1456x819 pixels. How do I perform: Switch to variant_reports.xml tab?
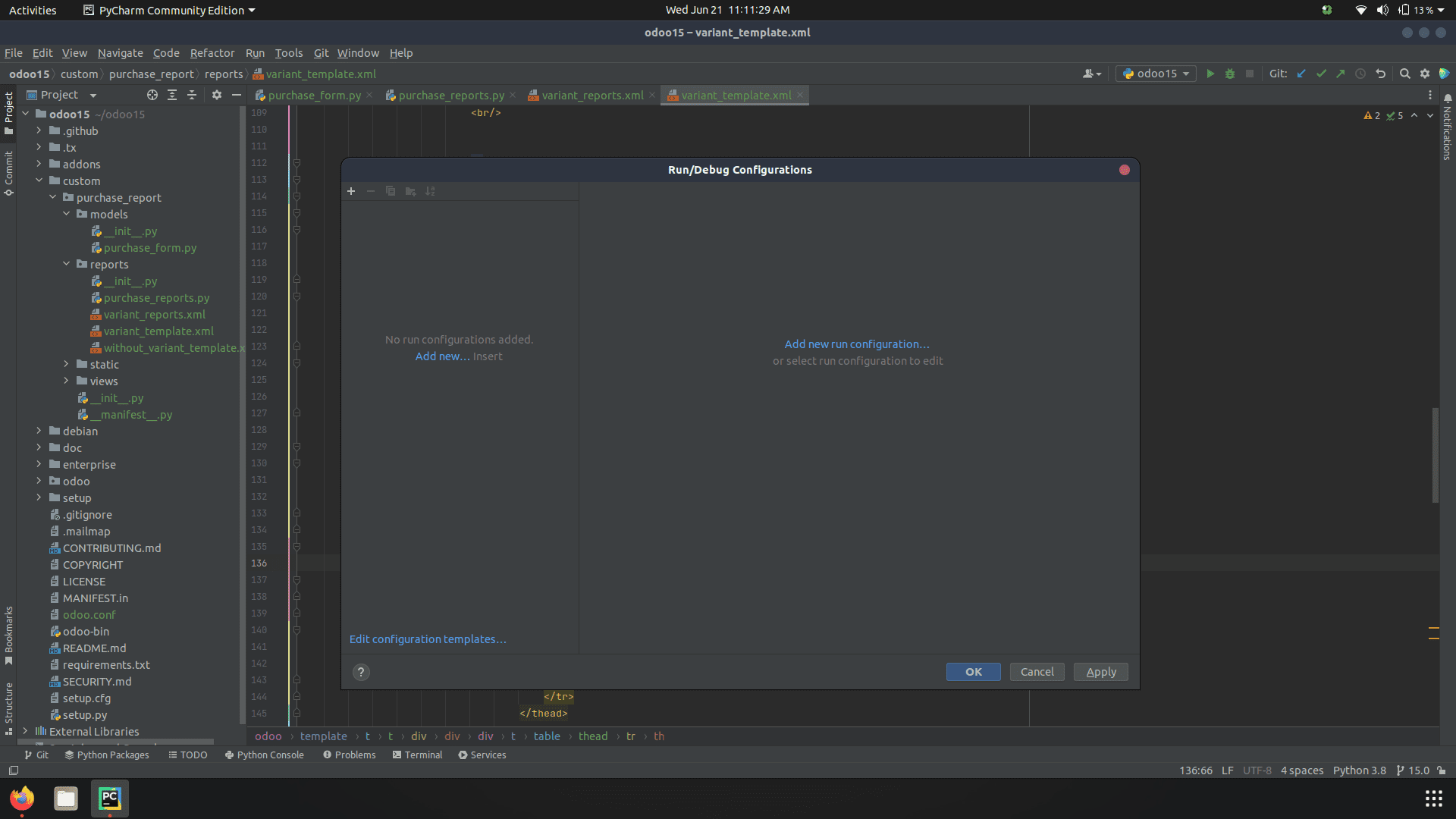point(592,96)
